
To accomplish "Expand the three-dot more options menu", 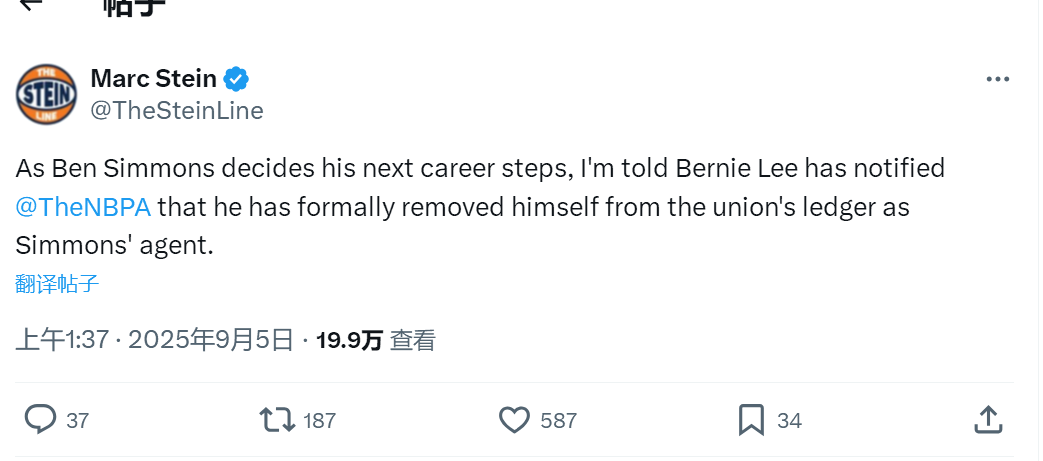I will (997, 80).
